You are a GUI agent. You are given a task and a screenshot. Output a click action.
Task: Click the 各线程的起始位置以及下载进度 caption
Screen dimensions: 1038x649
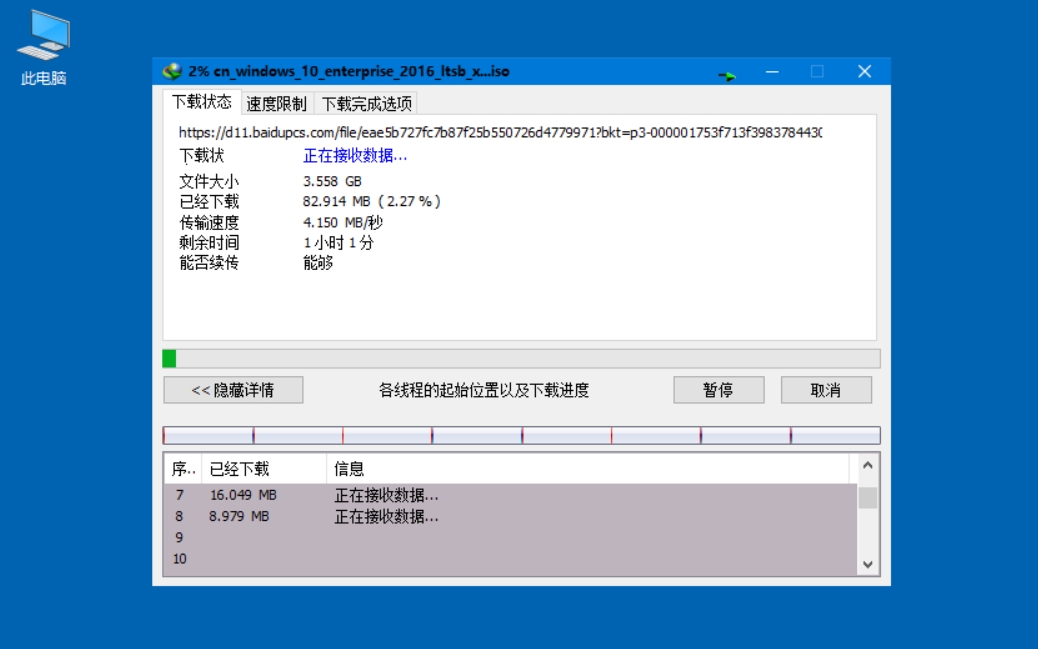click(484, 390)
